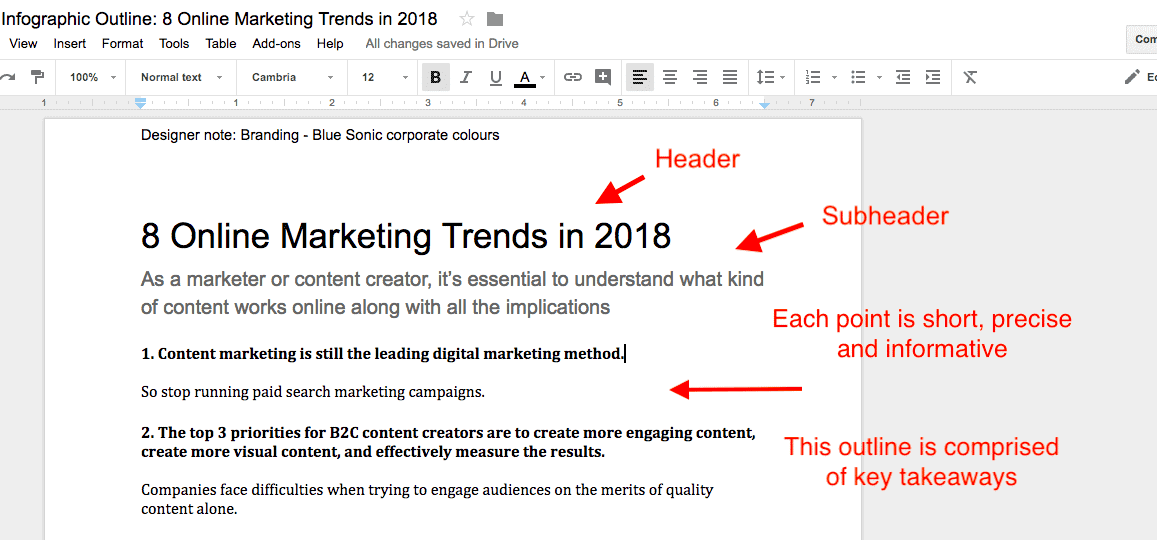Increase indent of the paragraph

[x=933, y=77]
